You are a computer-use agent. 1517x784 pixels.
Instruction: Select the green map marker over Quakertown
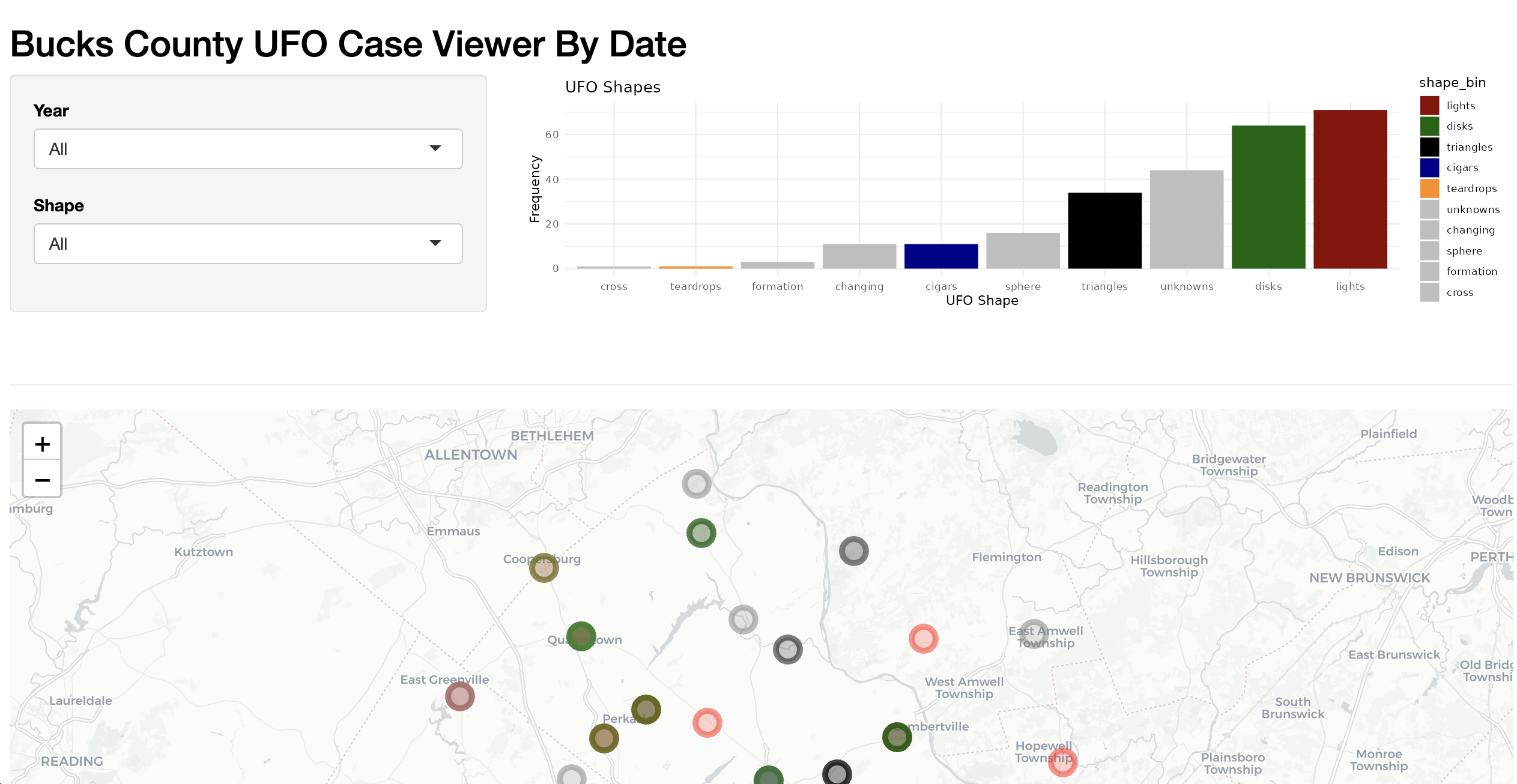581,636
